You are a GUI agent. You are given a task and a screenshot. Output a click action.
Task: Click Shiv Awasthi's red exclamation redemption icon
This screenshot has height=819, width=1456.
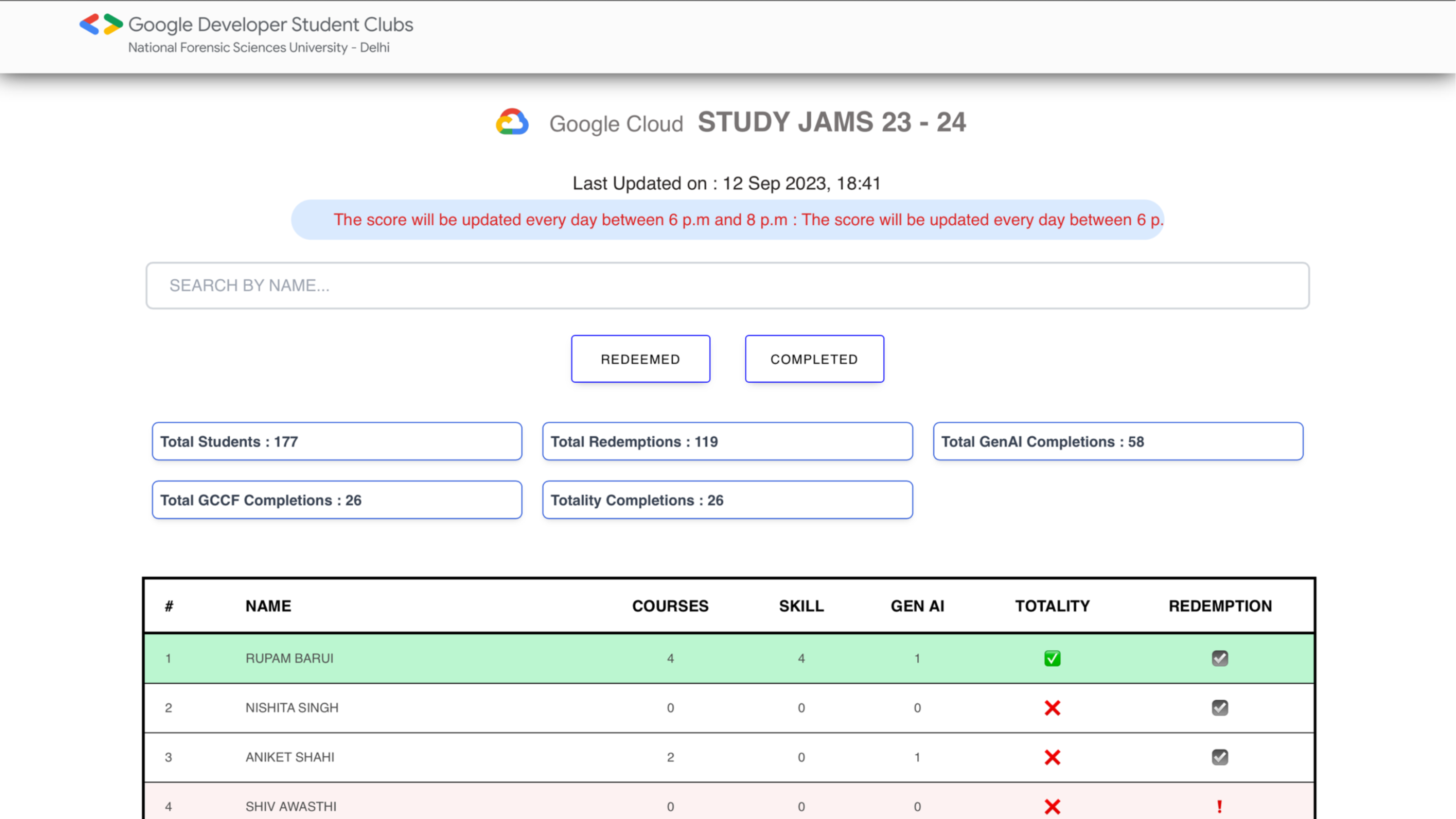[1219, 807]
